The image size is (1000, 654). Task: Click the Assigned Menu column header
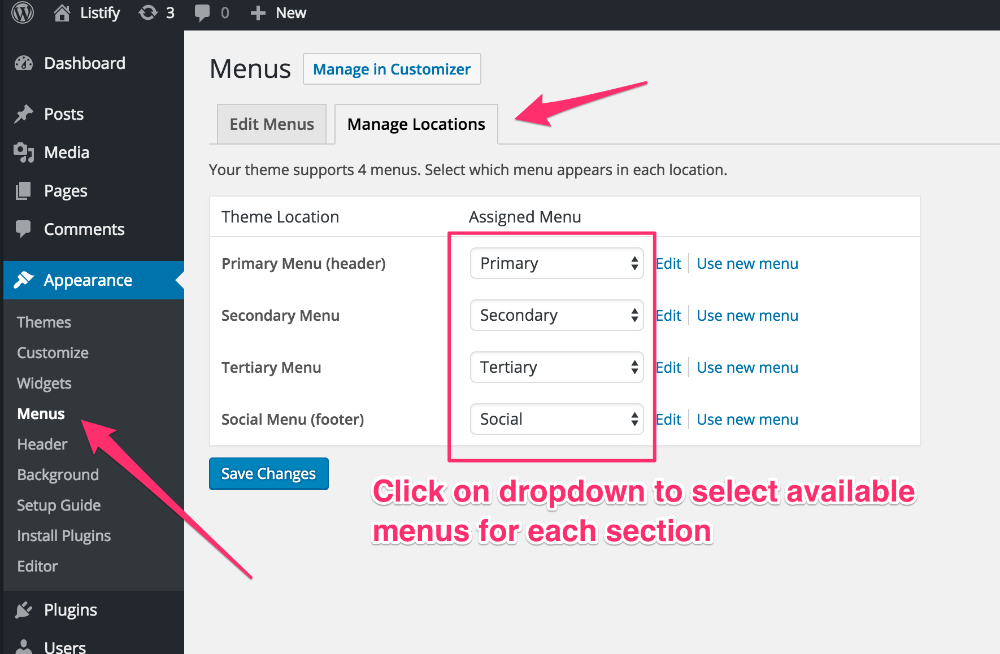[525, 217]
